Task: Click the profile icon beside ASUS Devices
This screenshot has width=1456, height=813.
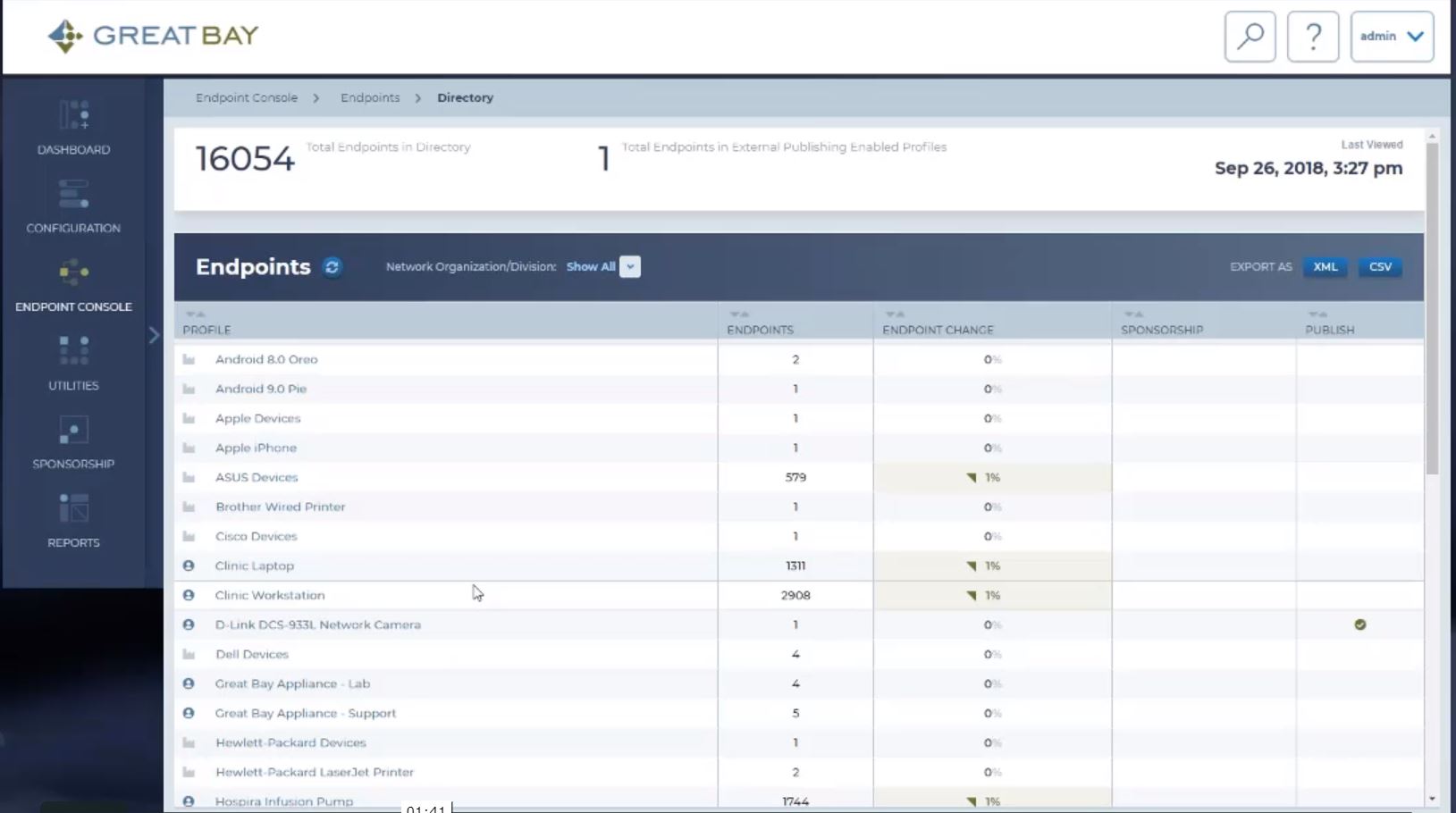Action: coord(189,477)
